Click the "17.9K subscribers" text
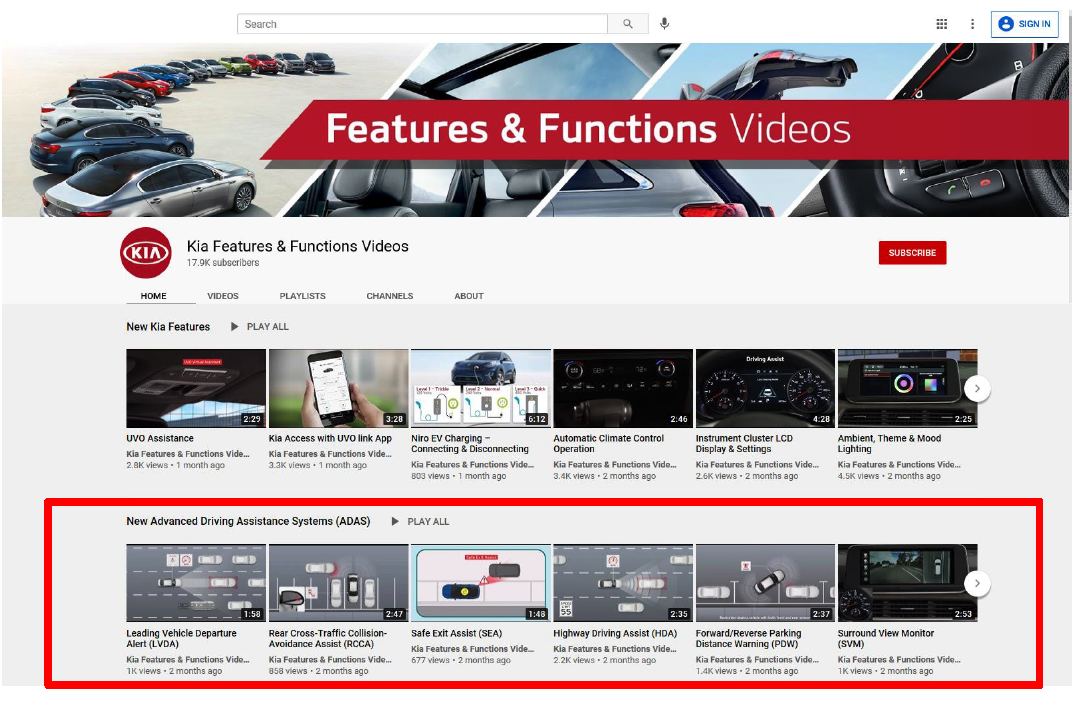Image resolution: width=1075 pixels, height=705 pixels. point(223,263)
